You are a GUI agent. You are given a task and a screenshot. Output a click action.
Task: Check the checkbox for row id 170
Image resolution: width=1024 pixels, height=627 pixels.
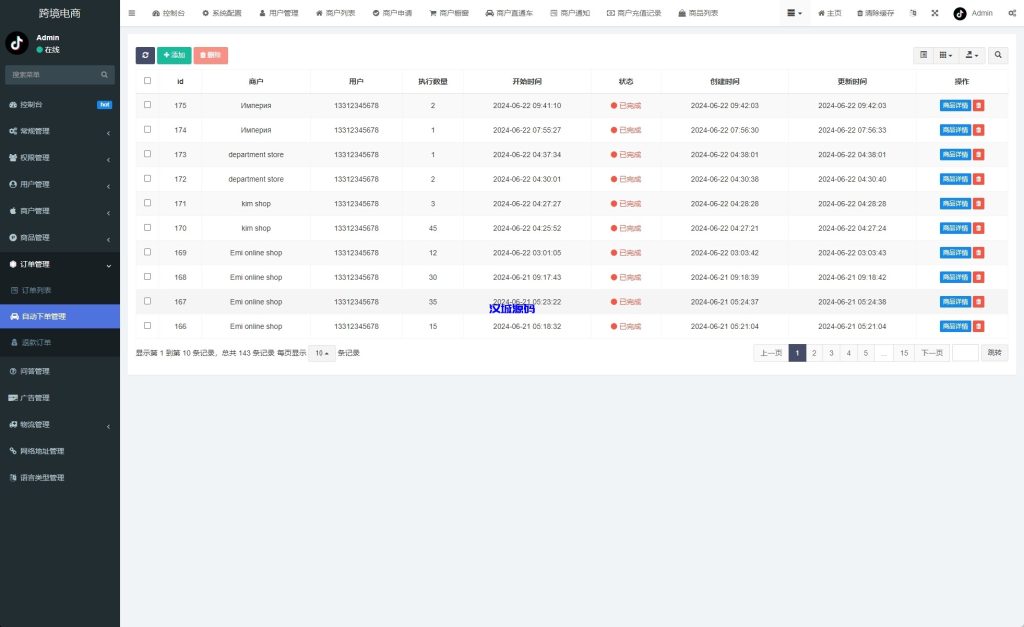(x=145, y=228)
